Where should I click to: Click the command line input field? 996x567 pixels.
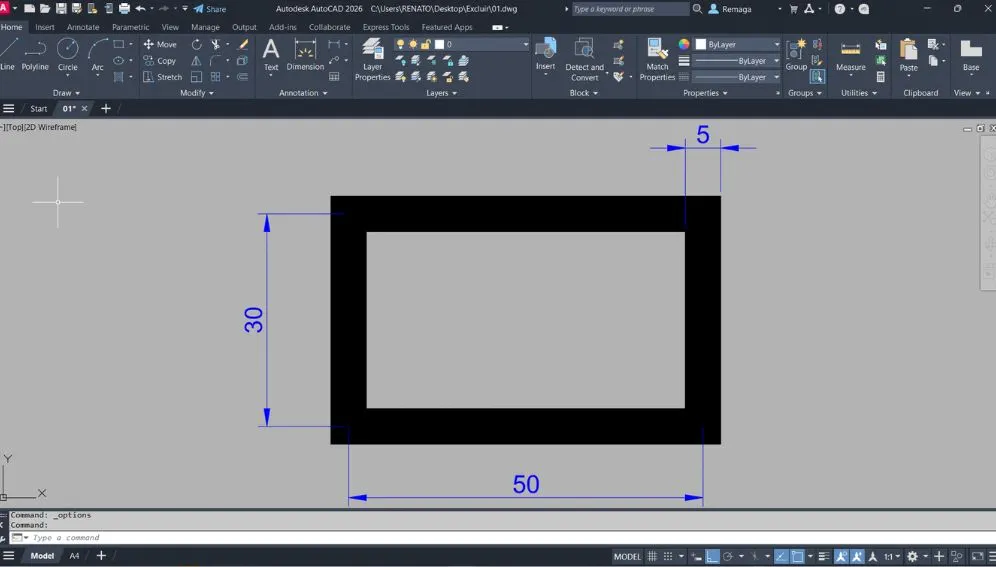(300, 538)
